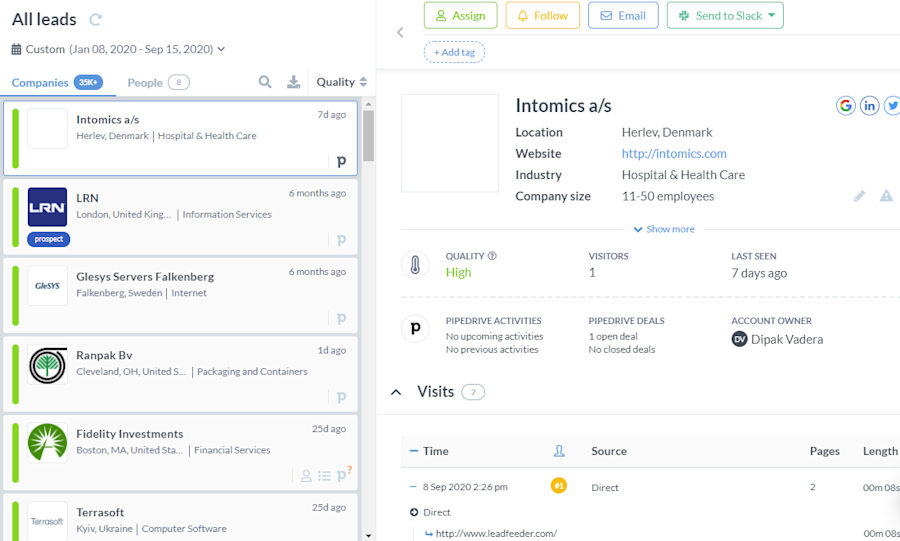Open the Send to Slack dropdown
Viewport: 900px width, 541px height.
(725, 15)
